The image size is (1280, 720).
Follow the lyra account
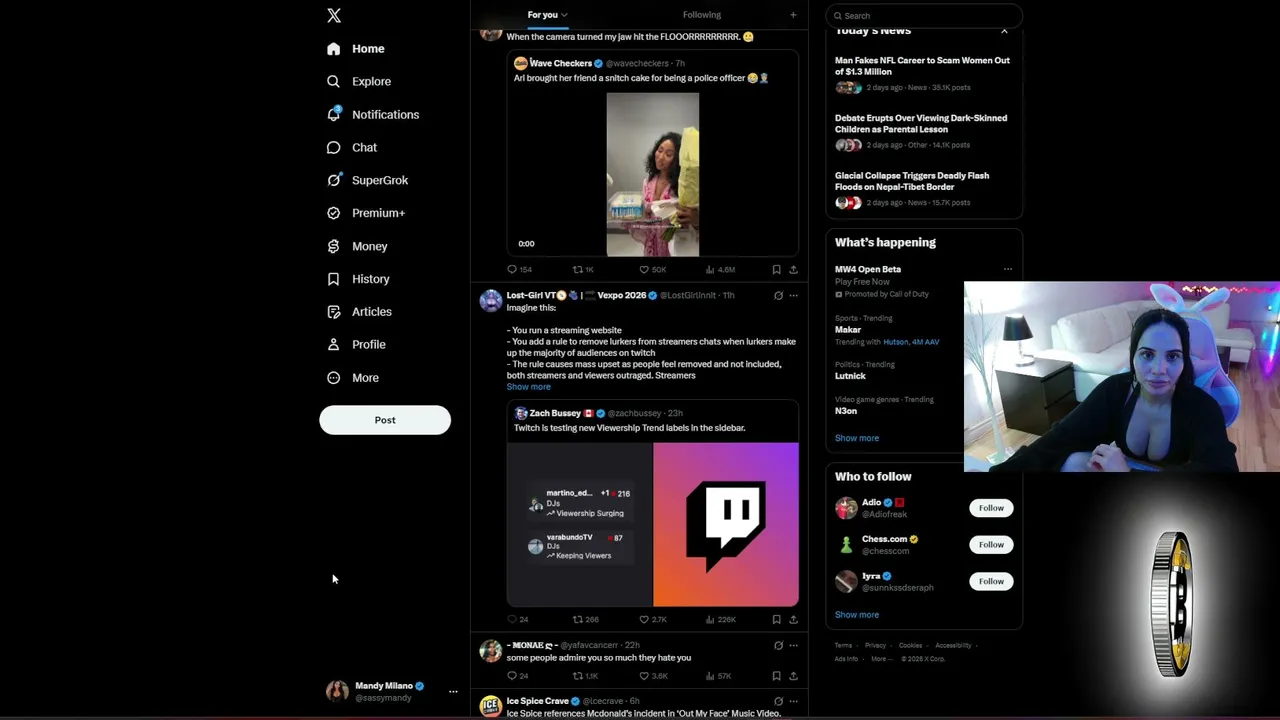pos(991,581)
